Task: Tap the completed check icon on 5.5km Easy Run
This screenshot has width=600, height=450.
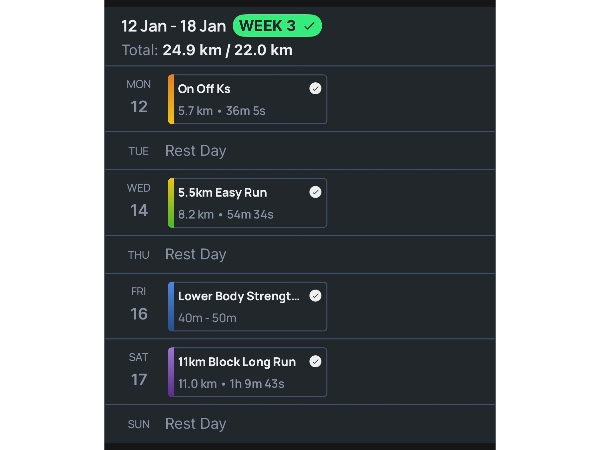Action: (x=315, y=192)
